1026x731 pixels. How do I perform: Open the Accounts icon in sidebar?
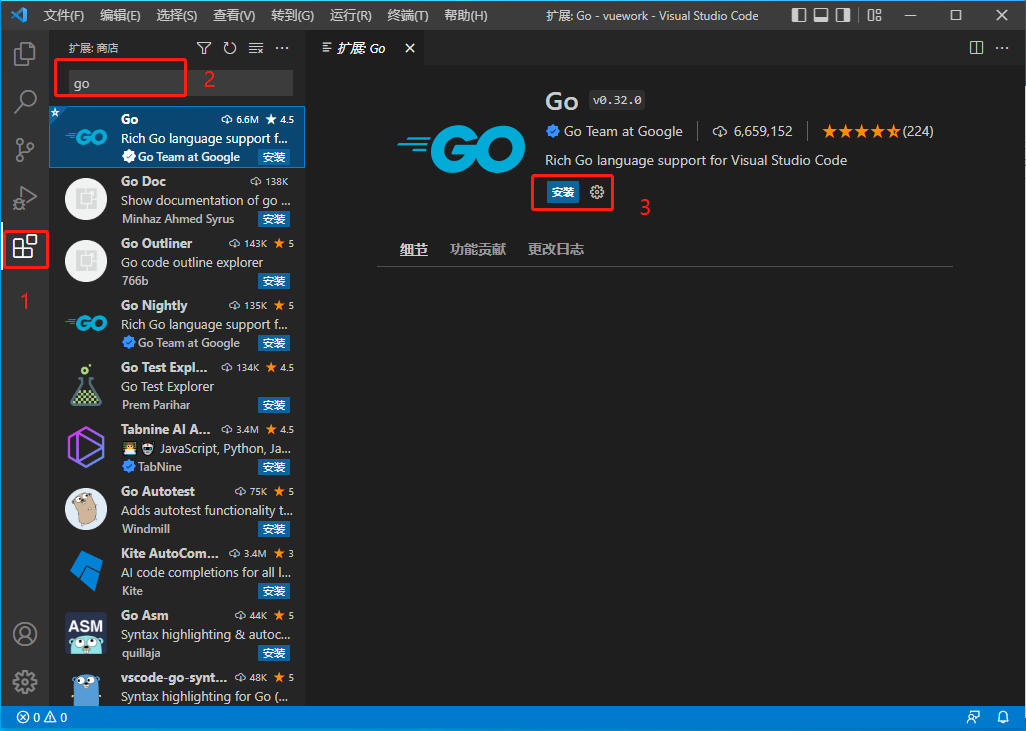[x=24, y=634]
